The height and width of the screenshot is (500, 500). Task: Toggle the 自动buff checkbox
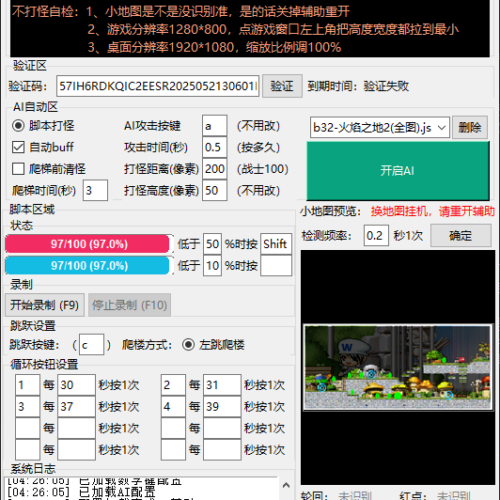(18, 147)
